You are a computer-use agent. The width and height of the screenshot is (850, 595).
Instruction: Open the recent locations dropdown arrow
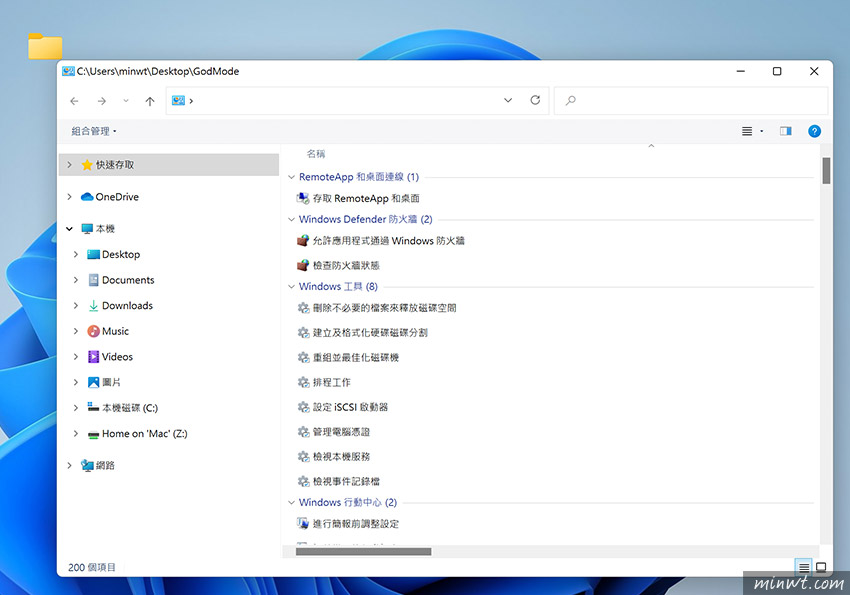click(x=126, y=101)
